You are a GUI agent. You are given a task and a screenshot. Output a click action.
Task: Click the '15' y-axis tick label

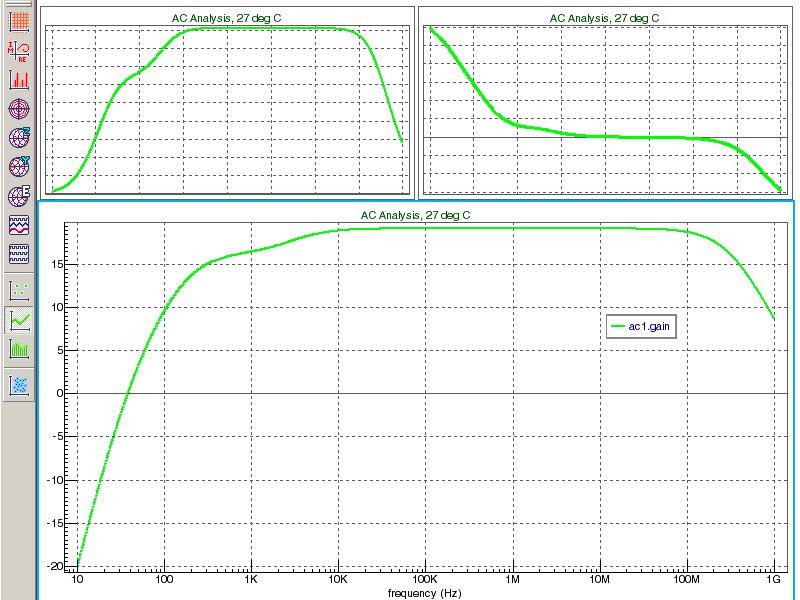click(x=57, y=264)
